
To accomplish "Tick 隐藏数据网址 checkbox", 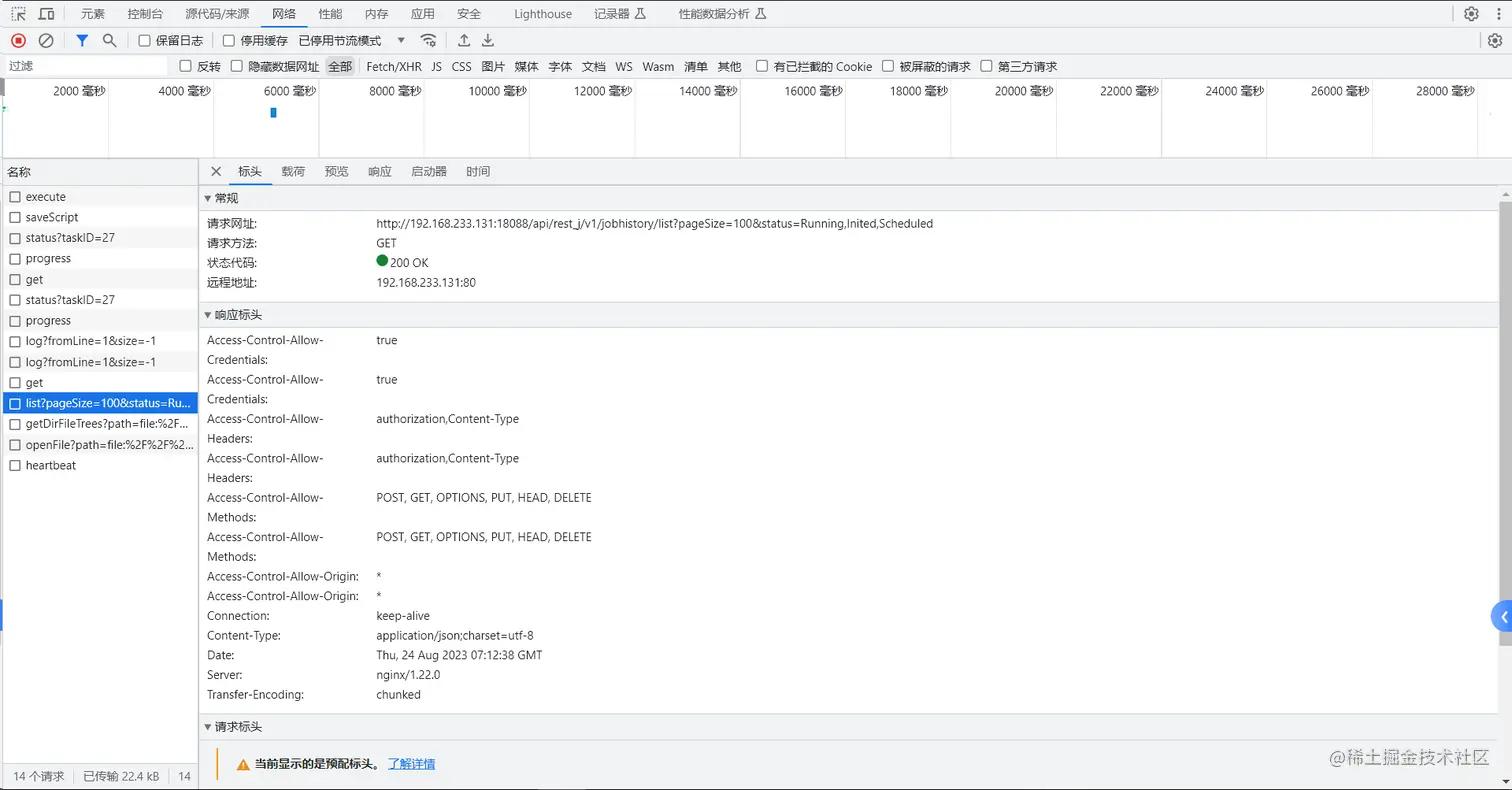I will click(237, 66).
